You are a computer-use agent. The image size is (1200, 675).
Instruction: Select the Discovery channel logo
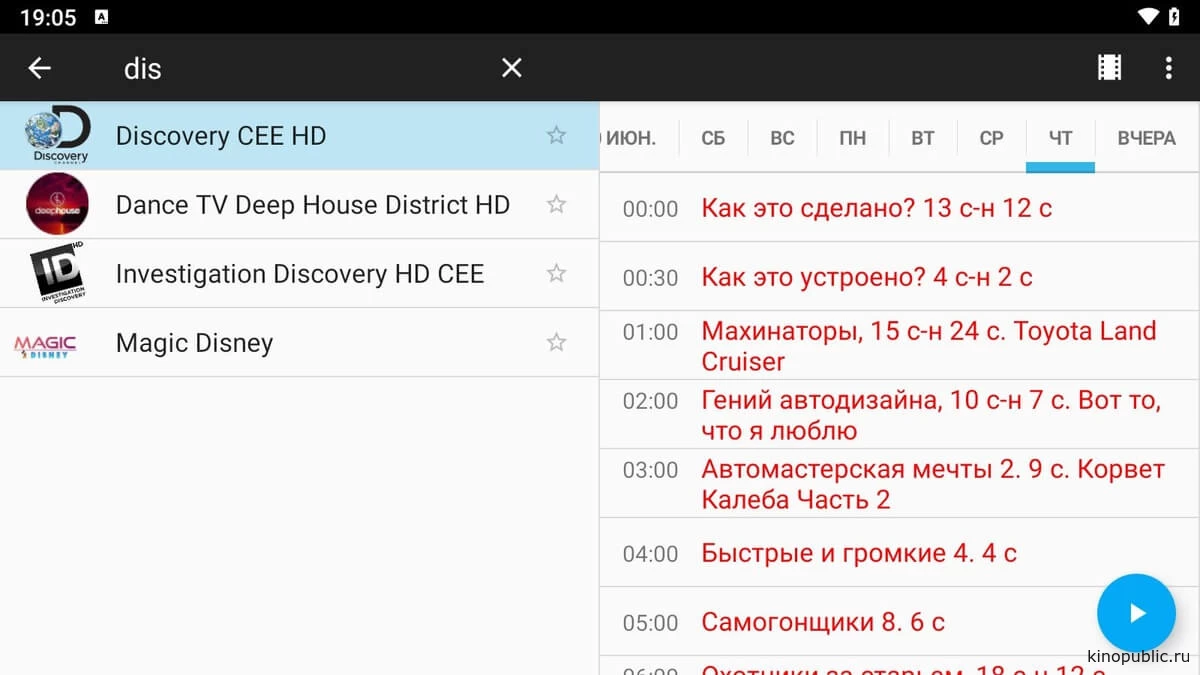(x=58, y=135)
